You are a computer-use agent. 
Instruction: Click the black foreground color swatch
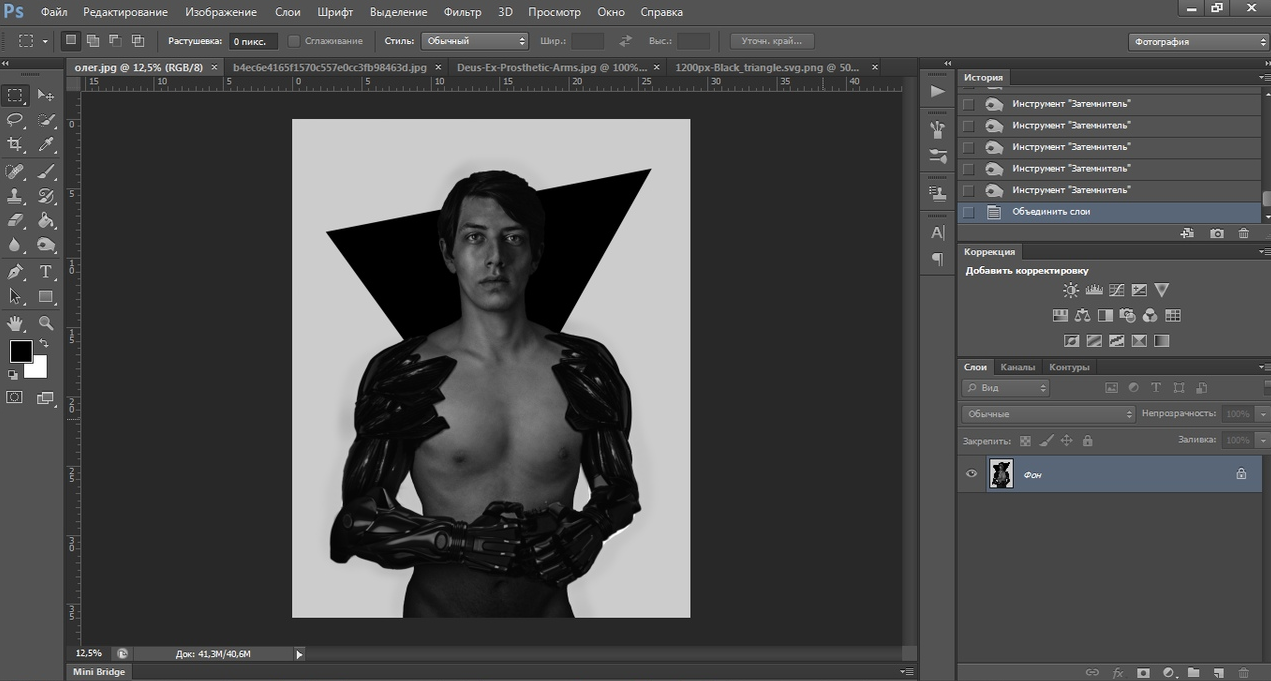21,351
